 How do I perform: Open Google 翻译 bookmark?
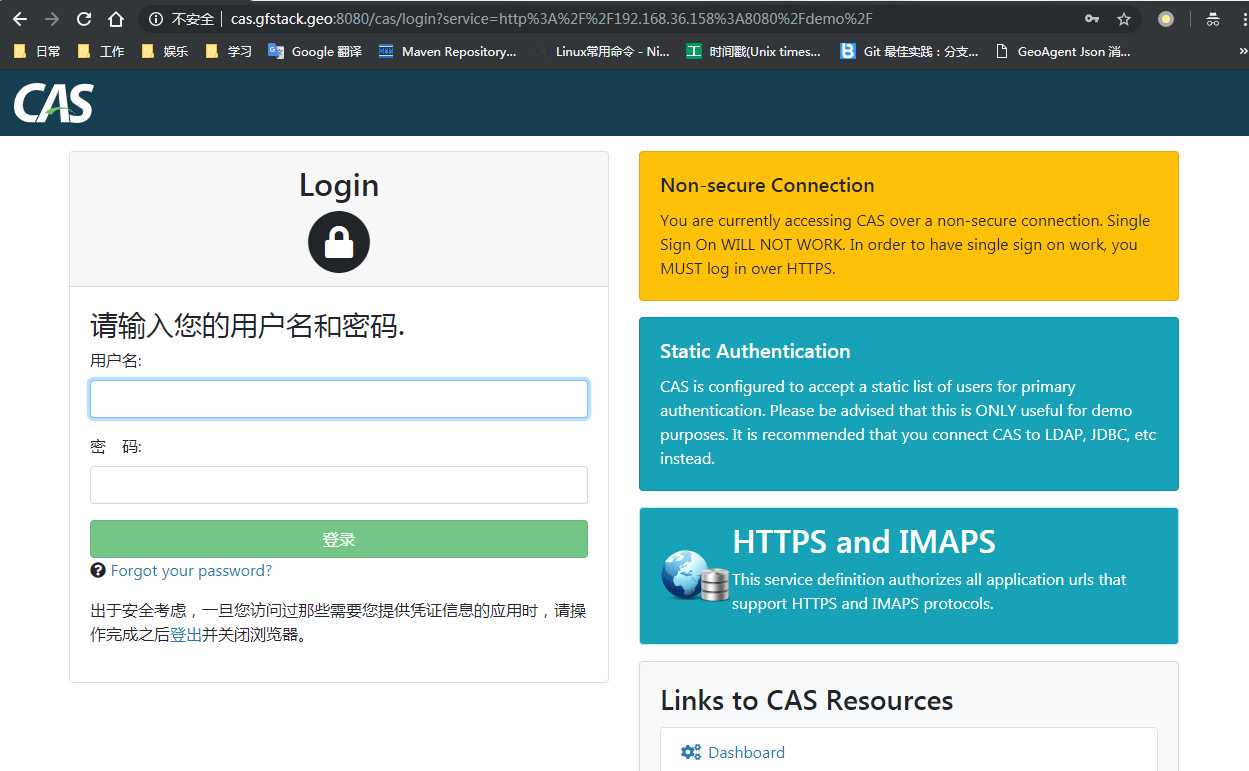(315, 51)
